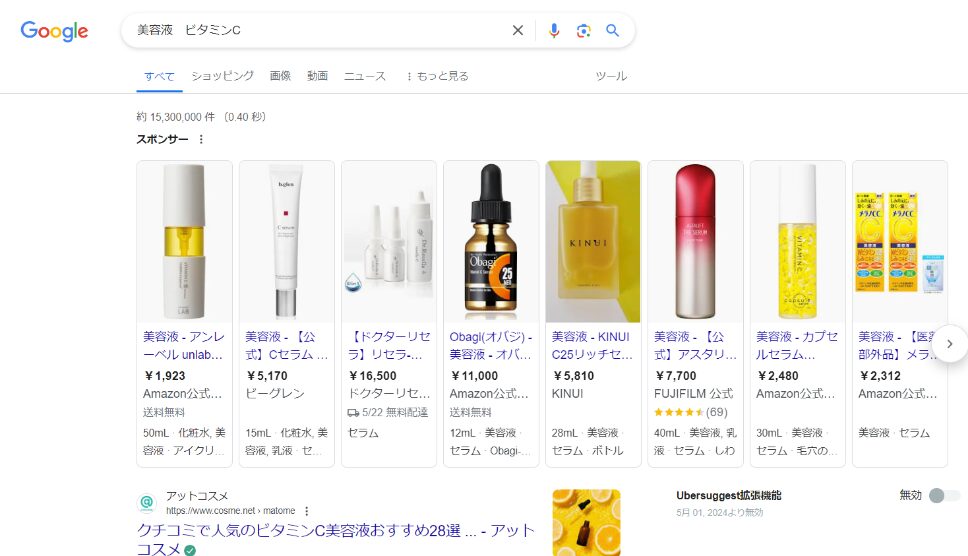Screen dimensions: 968x556
Task: Click the Ubersuggest拡張機能 heading
Action: (x=728, y=496)
